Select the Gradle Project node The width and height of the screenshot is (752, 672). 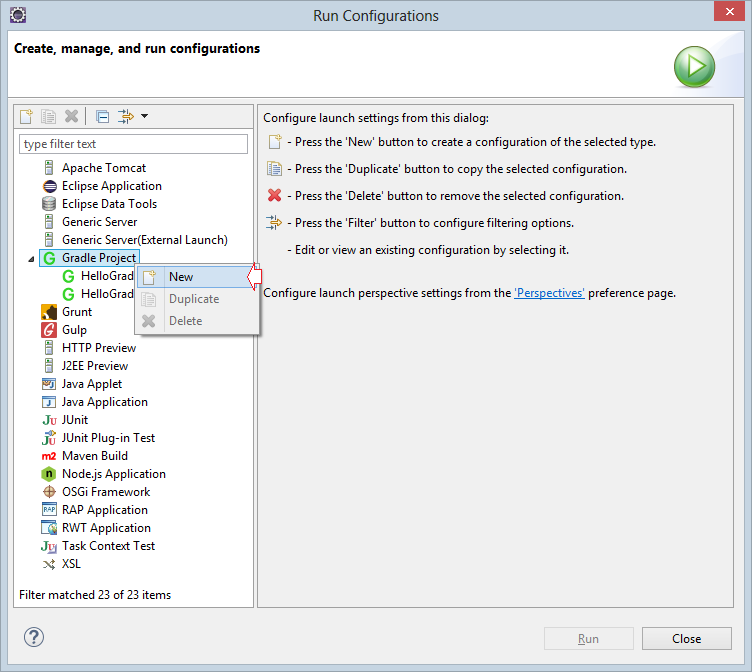coord(99,258)
